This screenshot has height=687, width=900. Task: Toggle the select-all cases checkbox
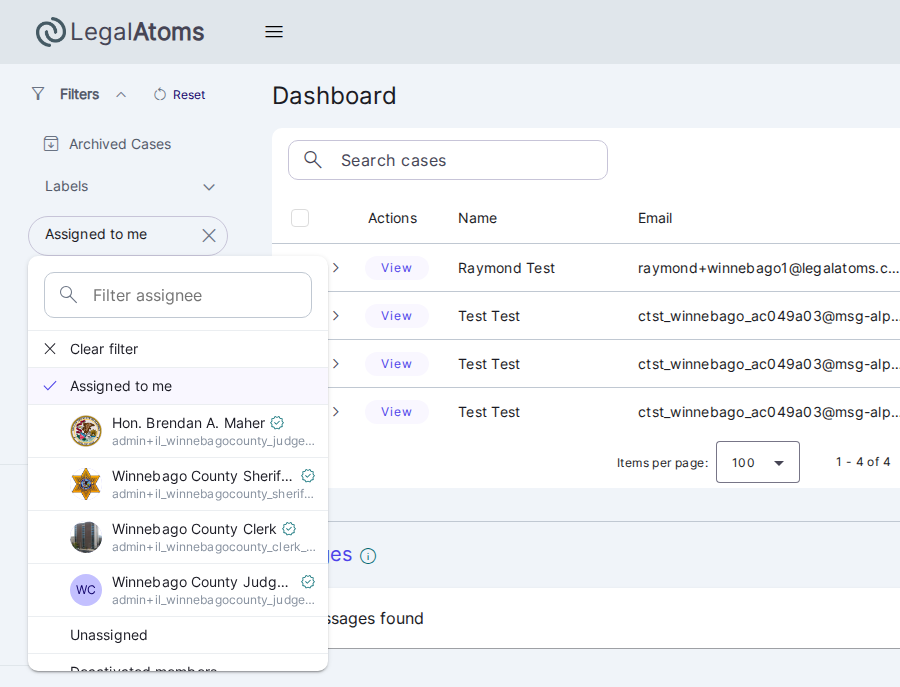[x=300, y=218]
